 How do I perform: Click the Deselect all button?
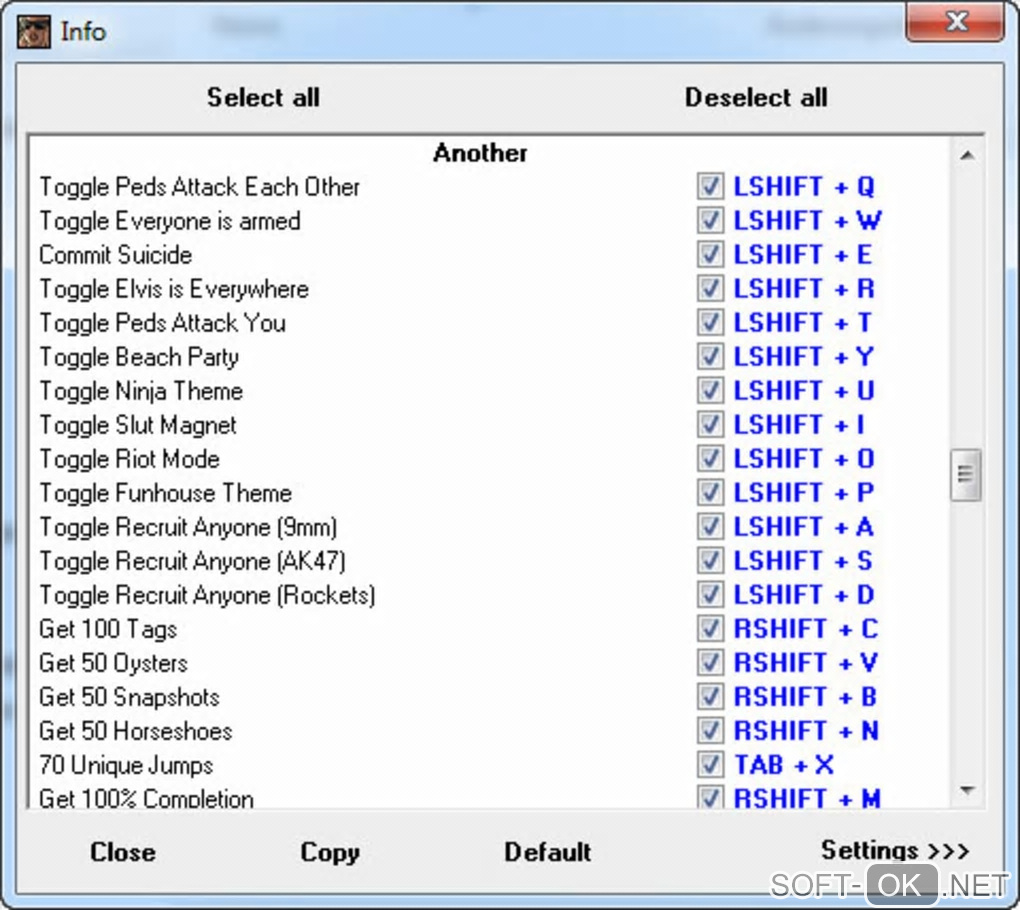(x=756, y=98)
